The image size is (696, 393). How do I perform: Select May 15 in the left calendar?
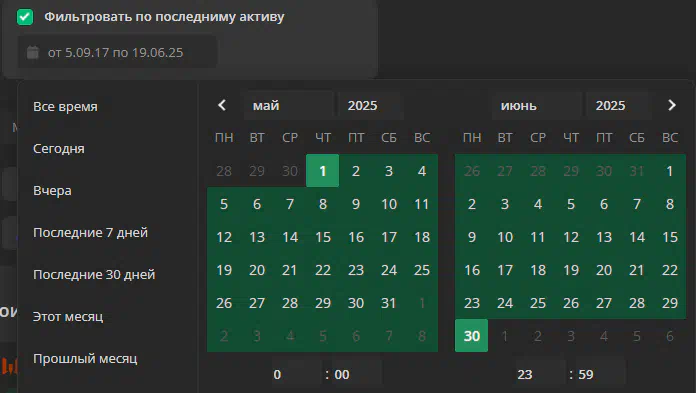tap(323, 237)
